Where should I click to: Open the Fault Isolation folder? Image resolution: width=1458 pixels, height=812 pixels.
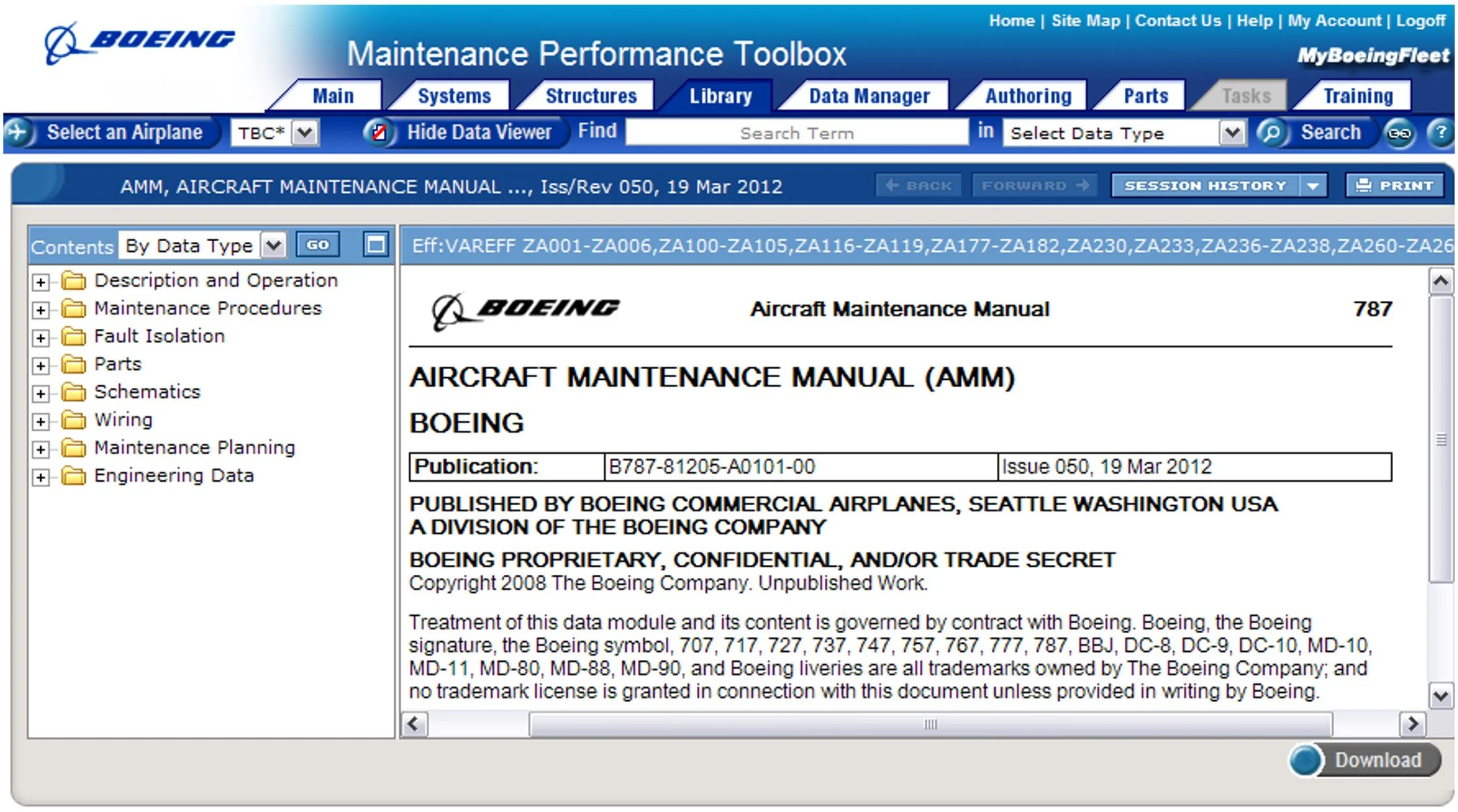point(158,336)
